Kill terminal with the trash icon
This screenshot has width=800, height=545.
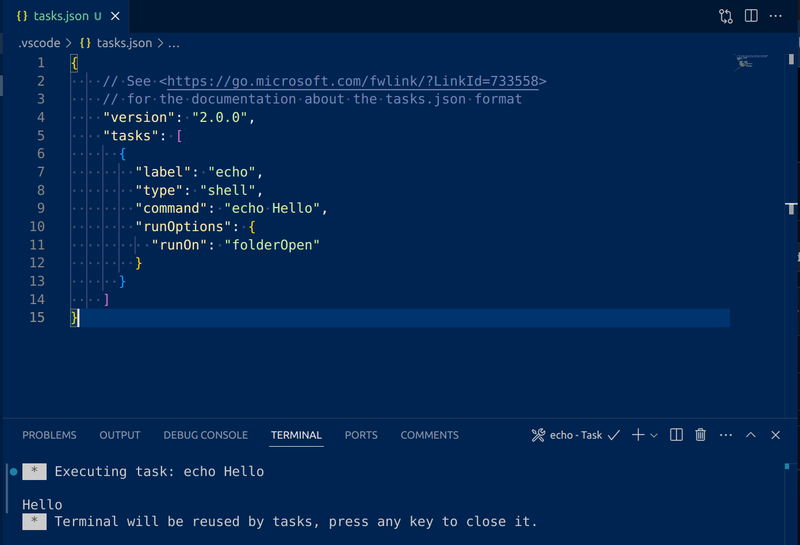click(x=701, y=435)
